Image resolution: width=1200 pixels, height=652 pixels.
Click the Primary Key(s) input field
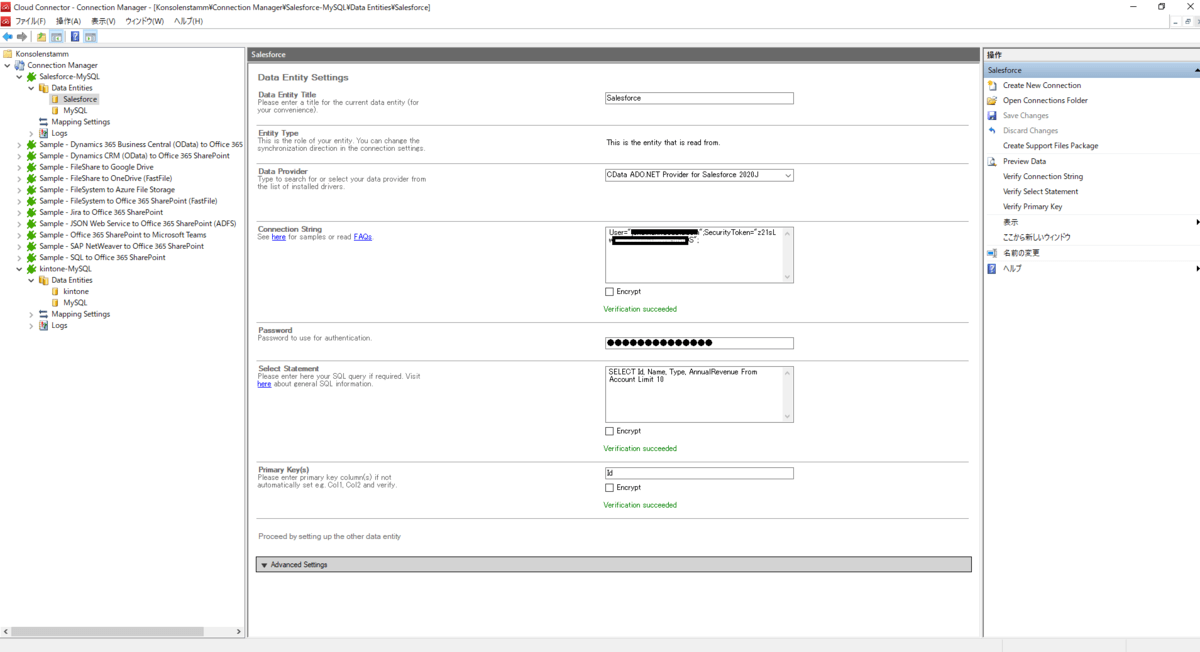point(699,473)
